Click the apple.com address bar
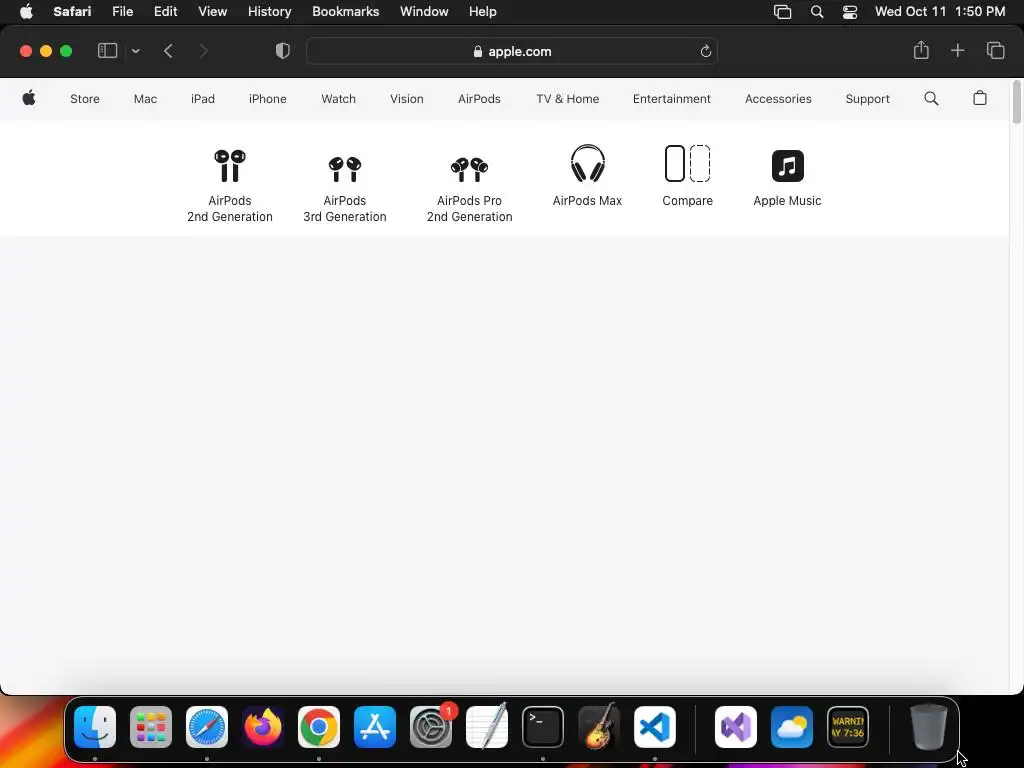Screen dimensions: 1024x768 [512, 51]
